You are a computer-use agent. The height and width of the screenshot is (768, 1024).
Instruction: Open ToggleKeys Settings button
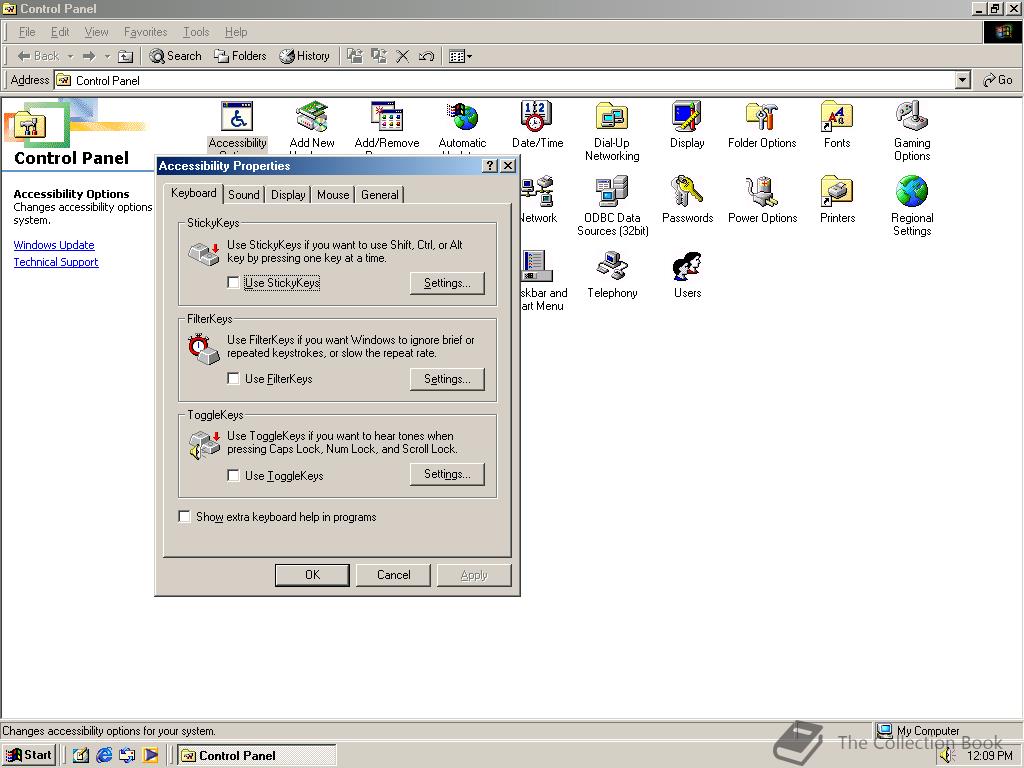point(447,474)
